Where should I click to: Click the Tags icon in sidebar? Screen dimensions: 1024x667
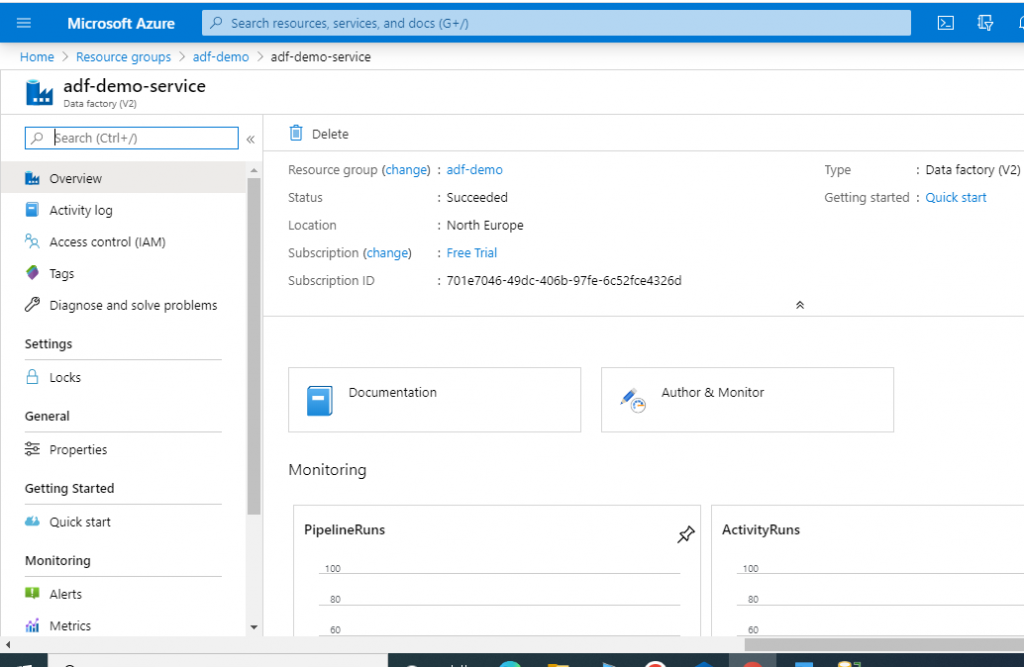click(32, 272)
